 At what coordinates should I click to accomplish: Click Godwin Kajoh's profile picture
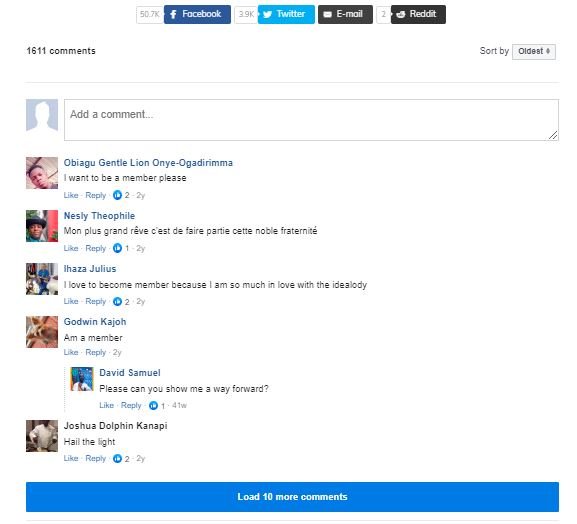42,332
